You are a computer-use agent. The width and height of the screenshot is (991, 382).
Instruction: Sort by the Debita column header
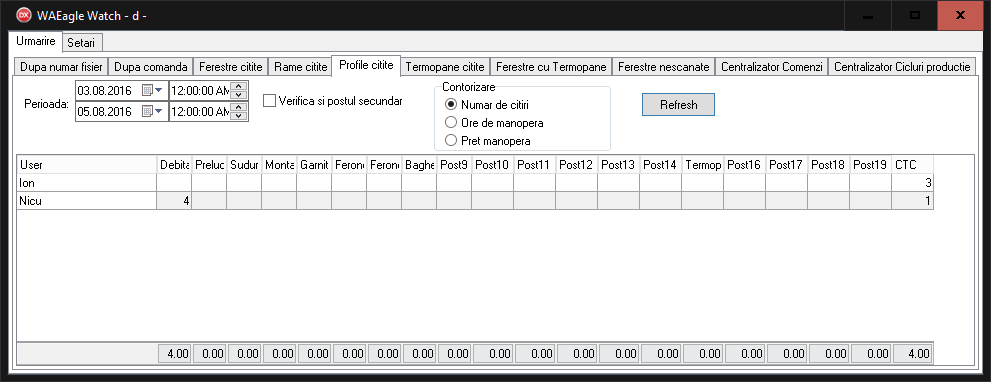[174, 165]
